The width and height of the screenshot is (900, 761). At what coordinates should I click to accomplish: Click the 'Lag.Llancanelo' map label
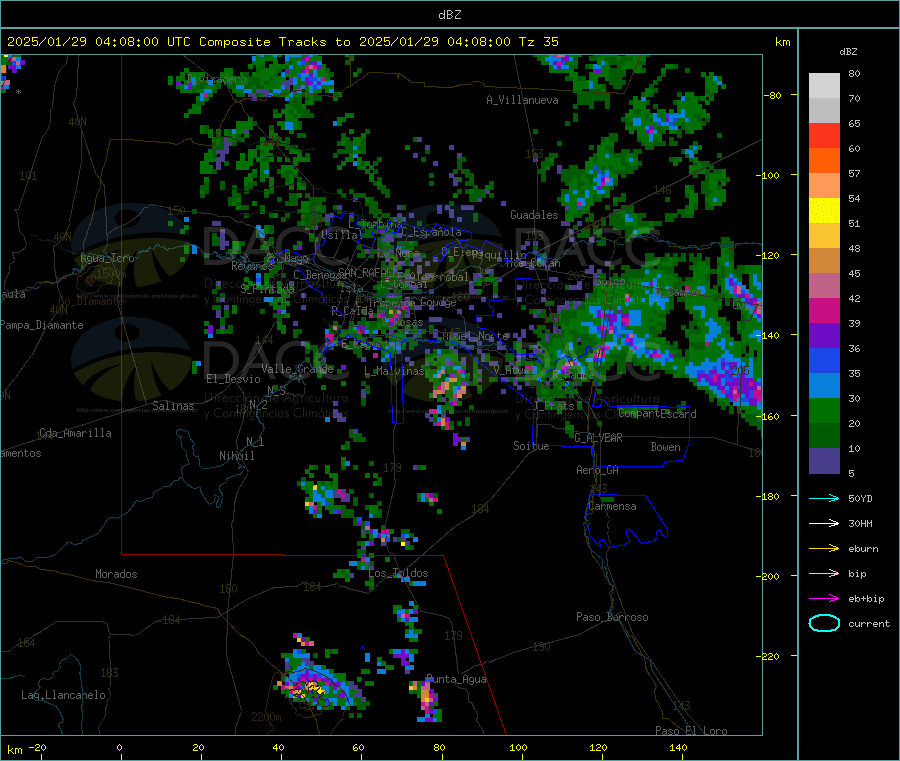63,695
